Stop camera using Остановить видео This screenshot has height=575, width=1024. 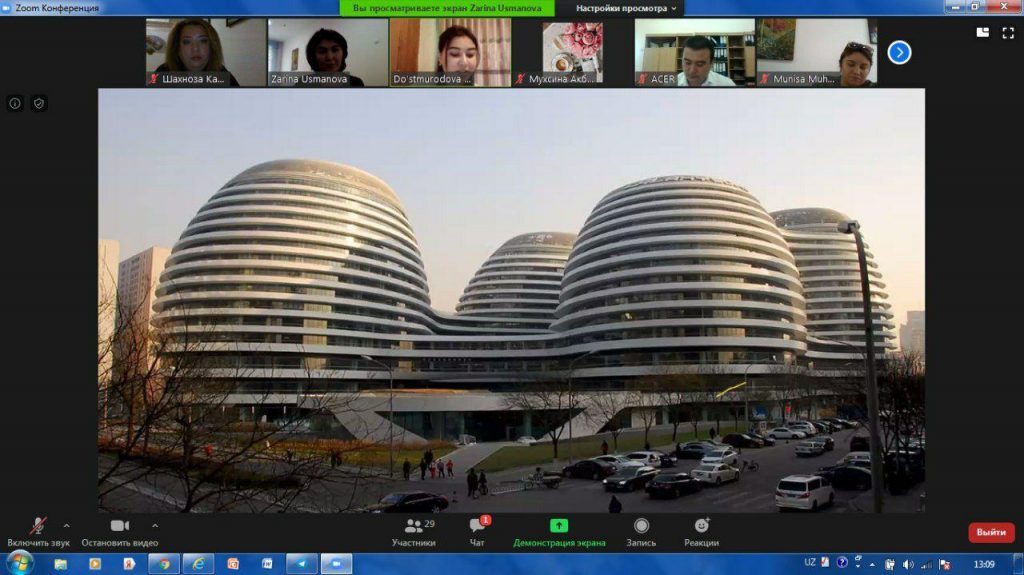point(119,530)
